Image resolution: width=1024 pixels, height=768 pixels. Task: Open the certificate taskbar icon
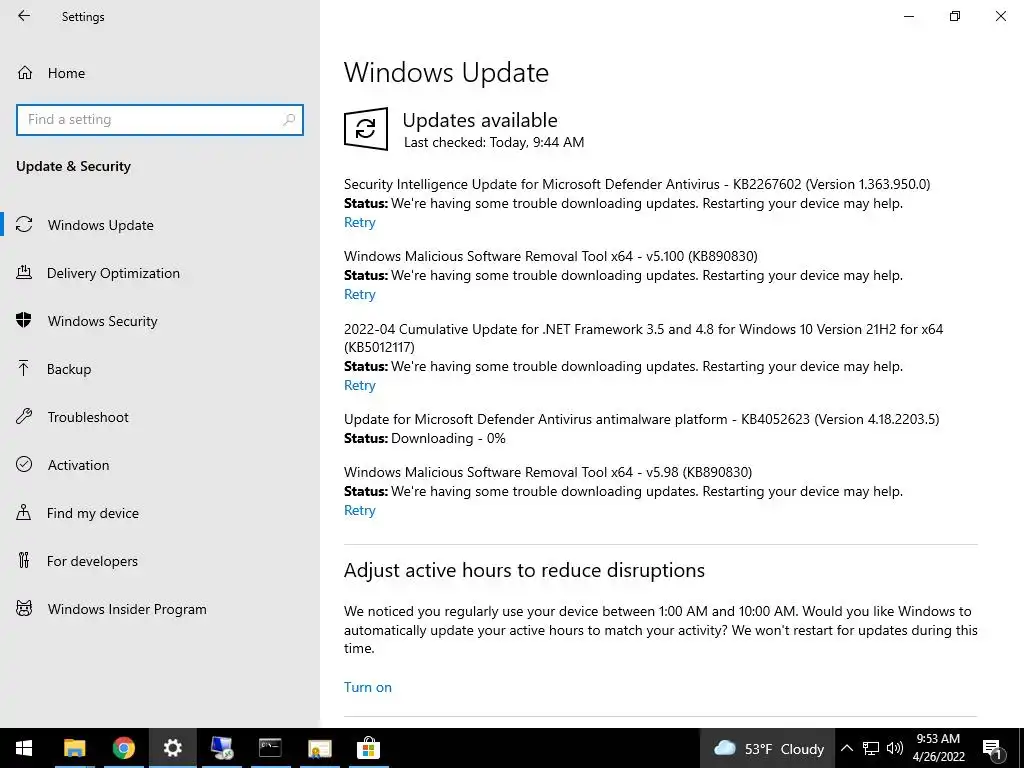[319, 748]
